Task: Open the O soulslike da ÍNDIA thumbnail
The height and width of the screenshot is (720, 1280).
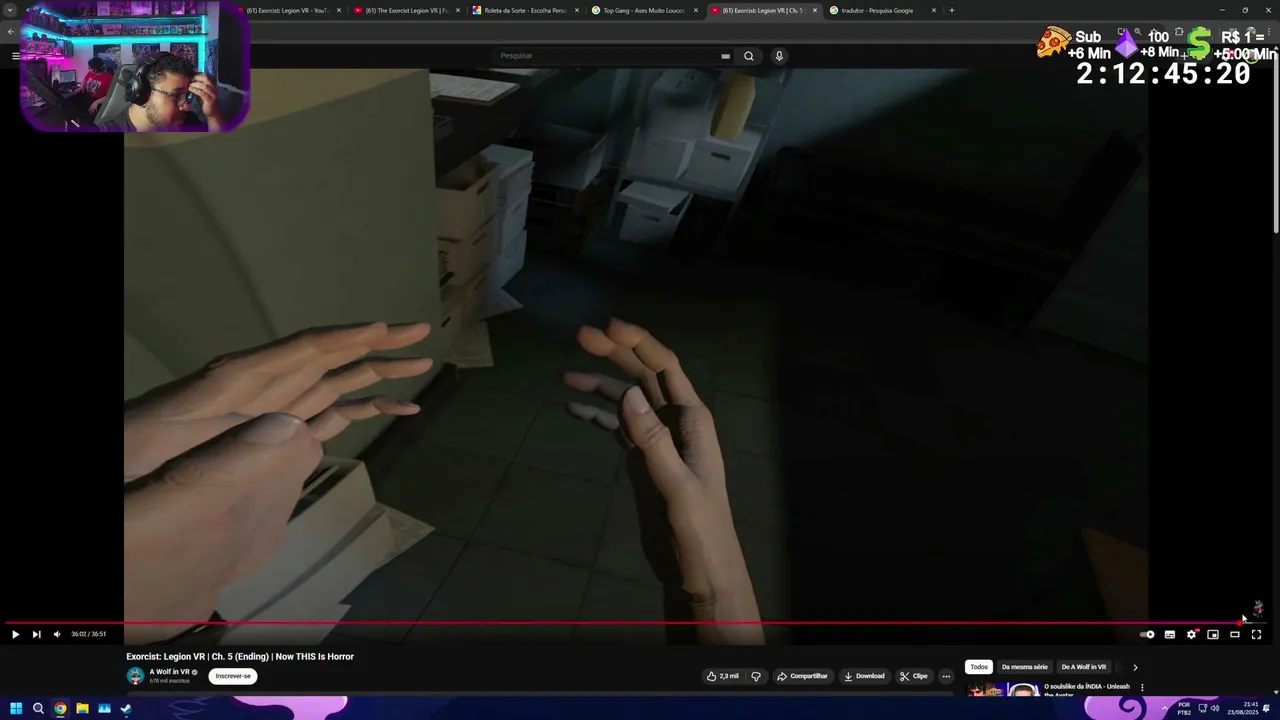Action: [1003, 689]
